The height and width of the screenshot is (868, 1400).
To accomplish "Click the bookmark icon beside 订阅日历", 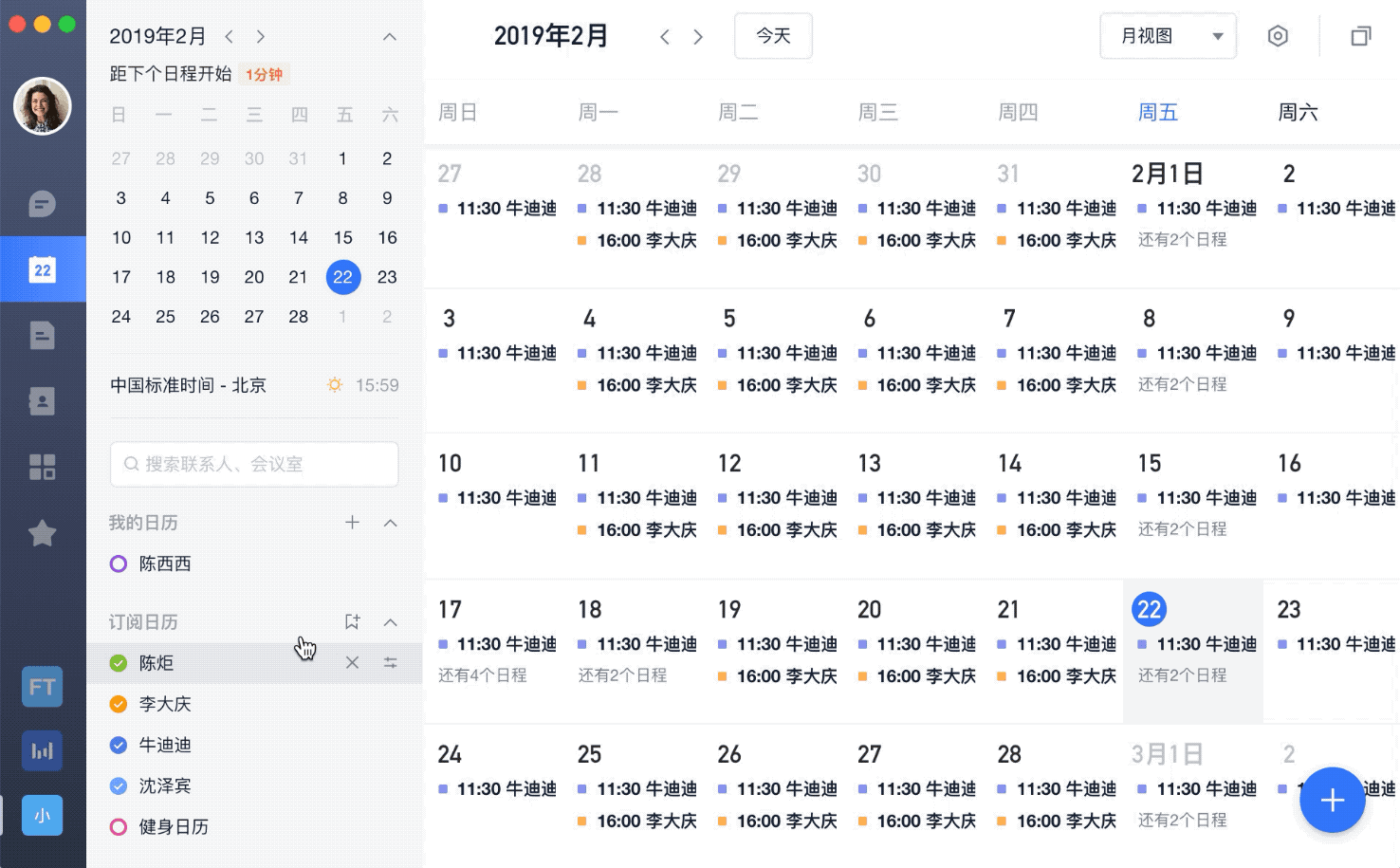I will [x=352, y=621].
